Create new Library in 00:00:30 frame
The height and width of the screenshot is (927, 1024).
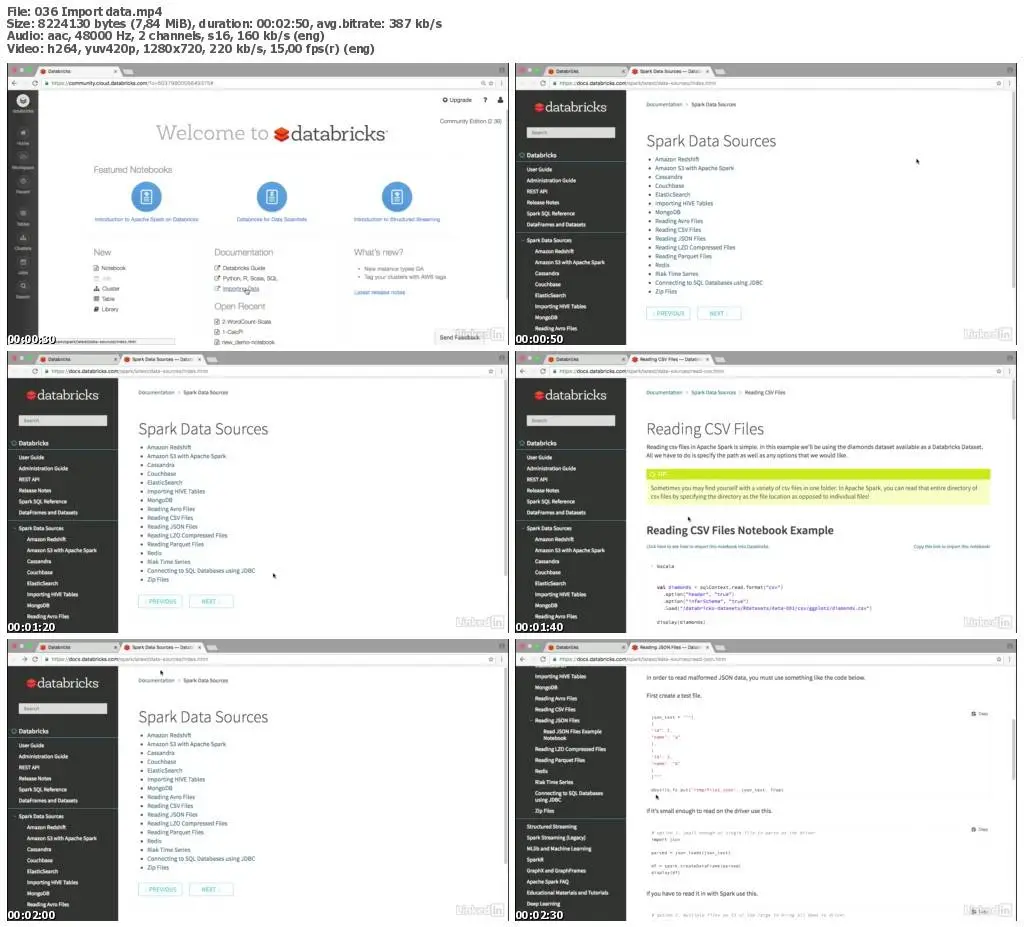(x=106, y=309)
